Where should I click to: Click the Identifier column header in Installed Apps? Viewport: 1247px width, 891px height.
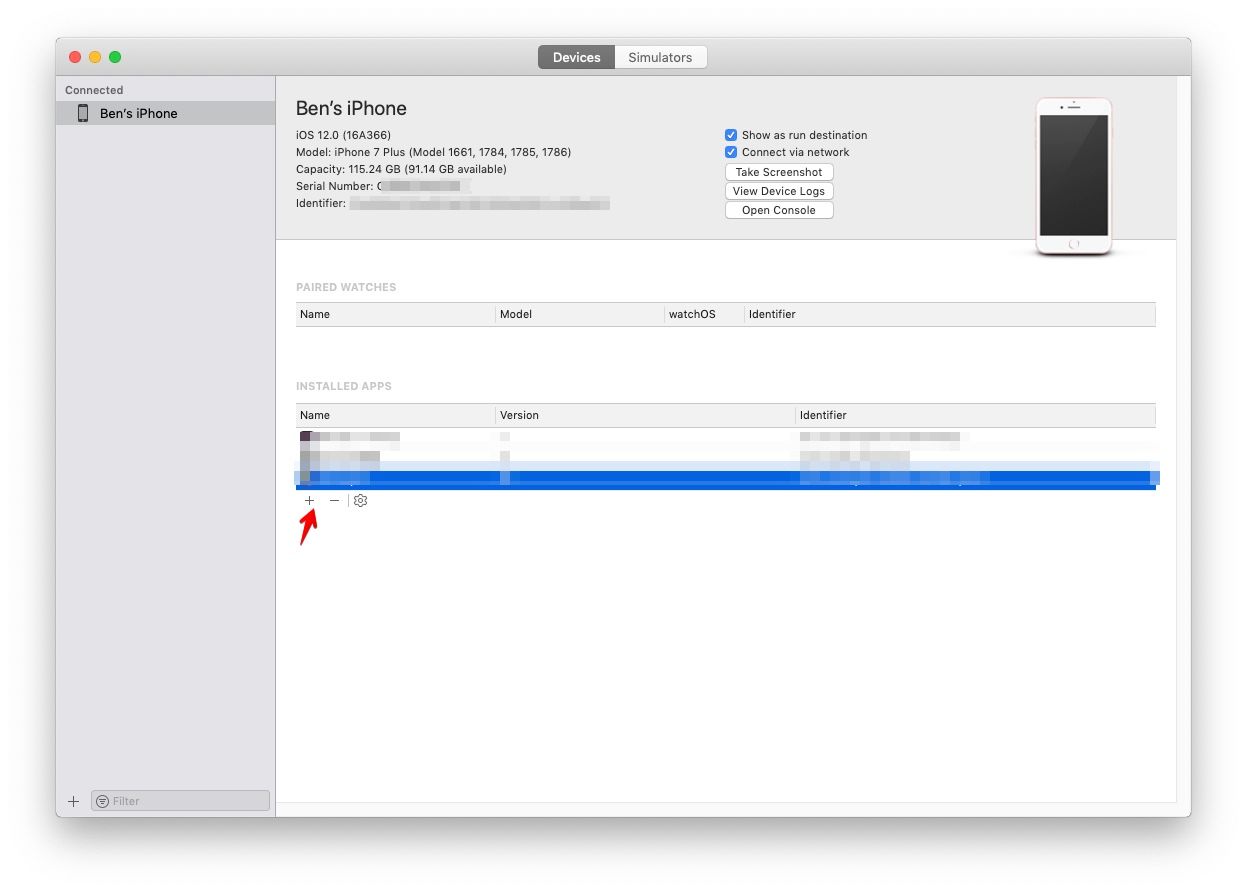(x=976, y=415)
